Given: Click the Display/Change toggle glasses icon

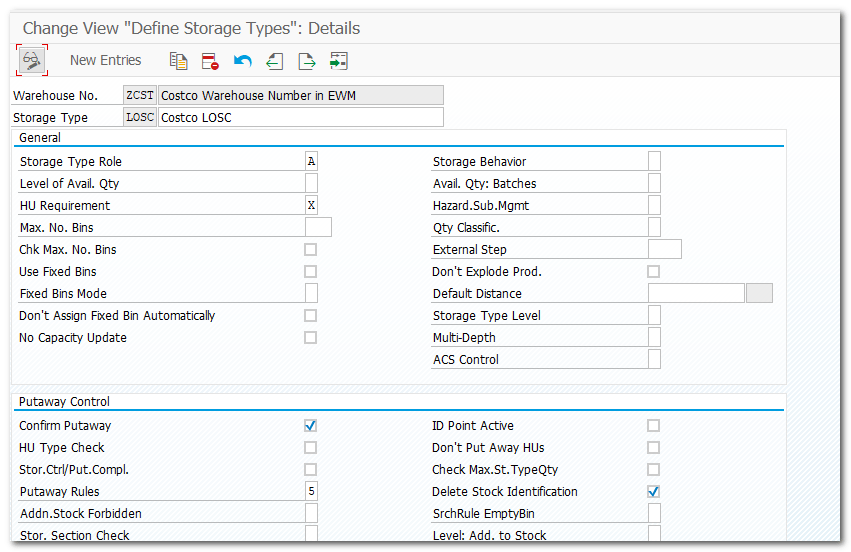Looking at the screenshot, I should pos(32,61).
